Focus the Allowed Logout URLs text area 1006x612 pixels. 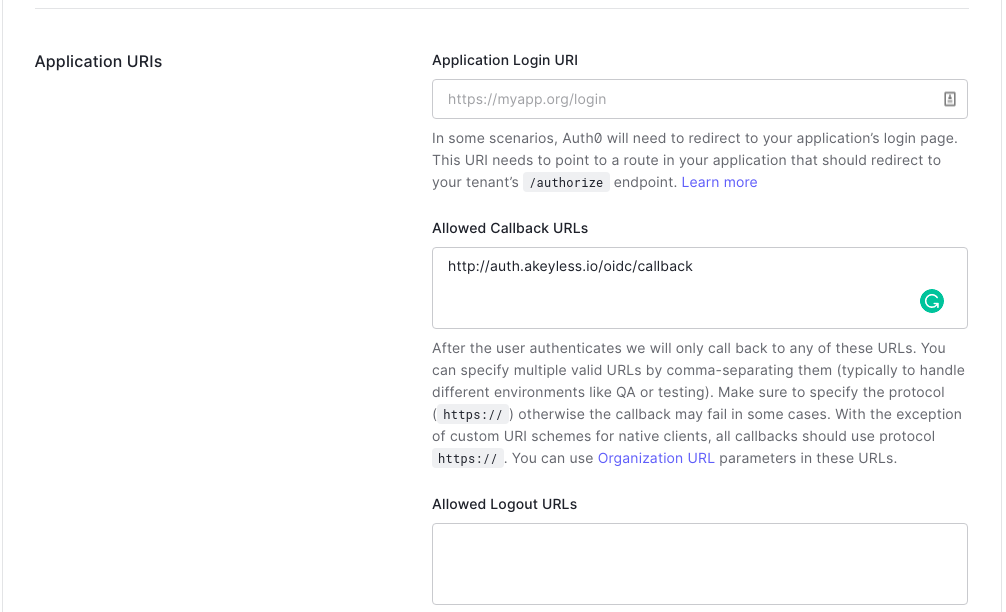pyautogui.click(x=699, y=563)
